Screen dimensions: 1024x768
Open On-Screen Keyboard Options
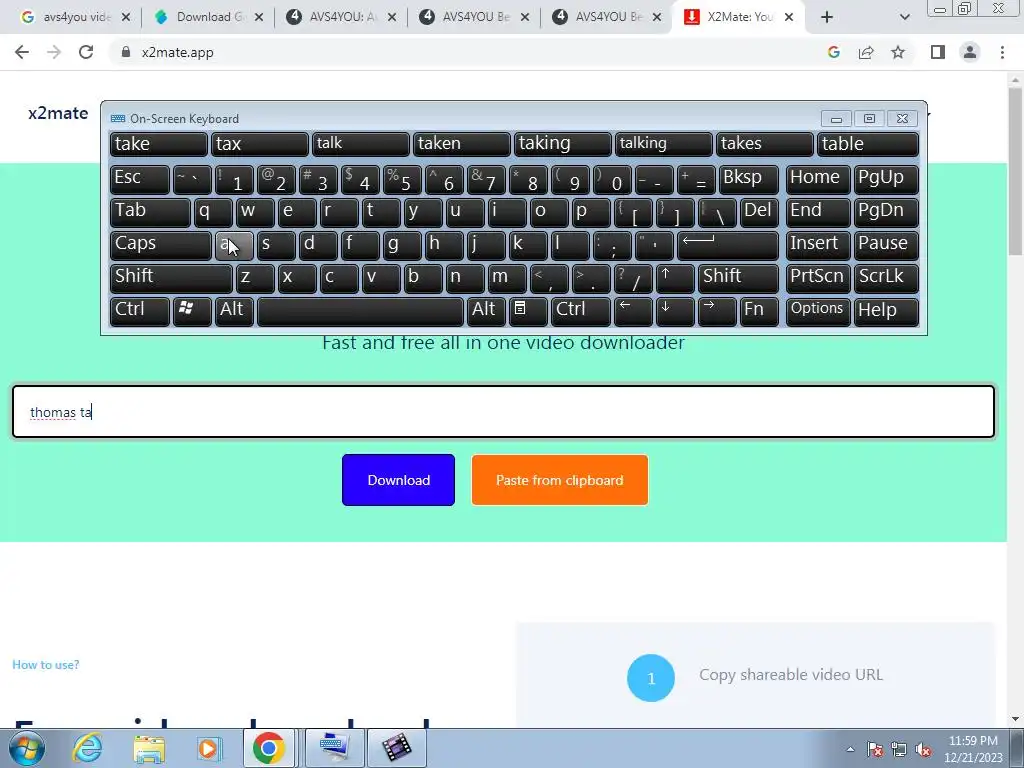tap(818, 311)
